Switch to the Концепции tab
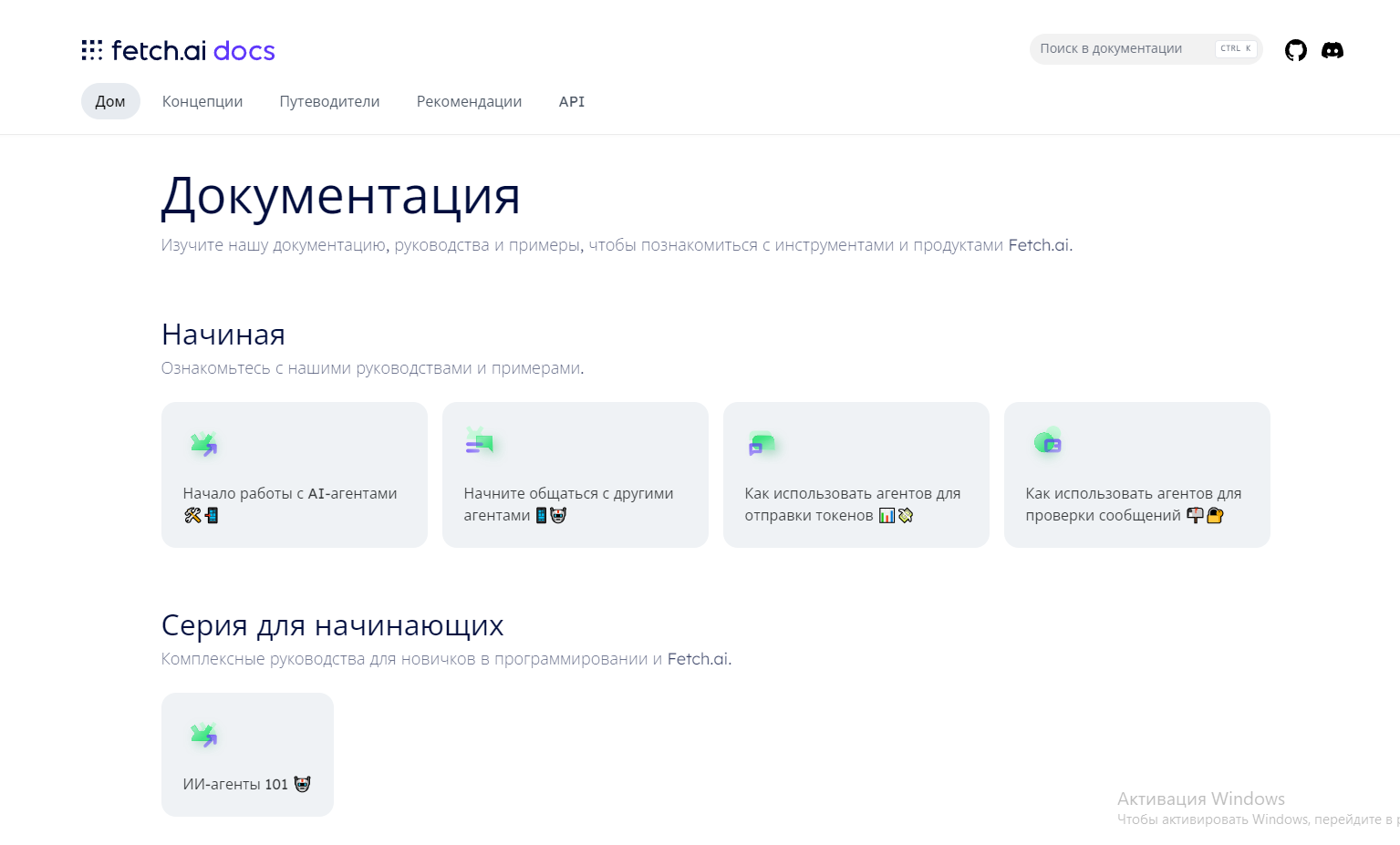The width and height of the screenshot is (1400, 845). point(202,101)
